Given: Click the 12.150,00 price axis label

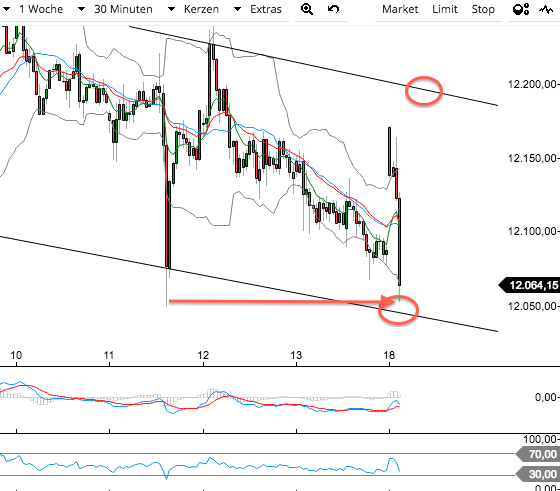Looking at the screenshot, I should tap(532, 158).
